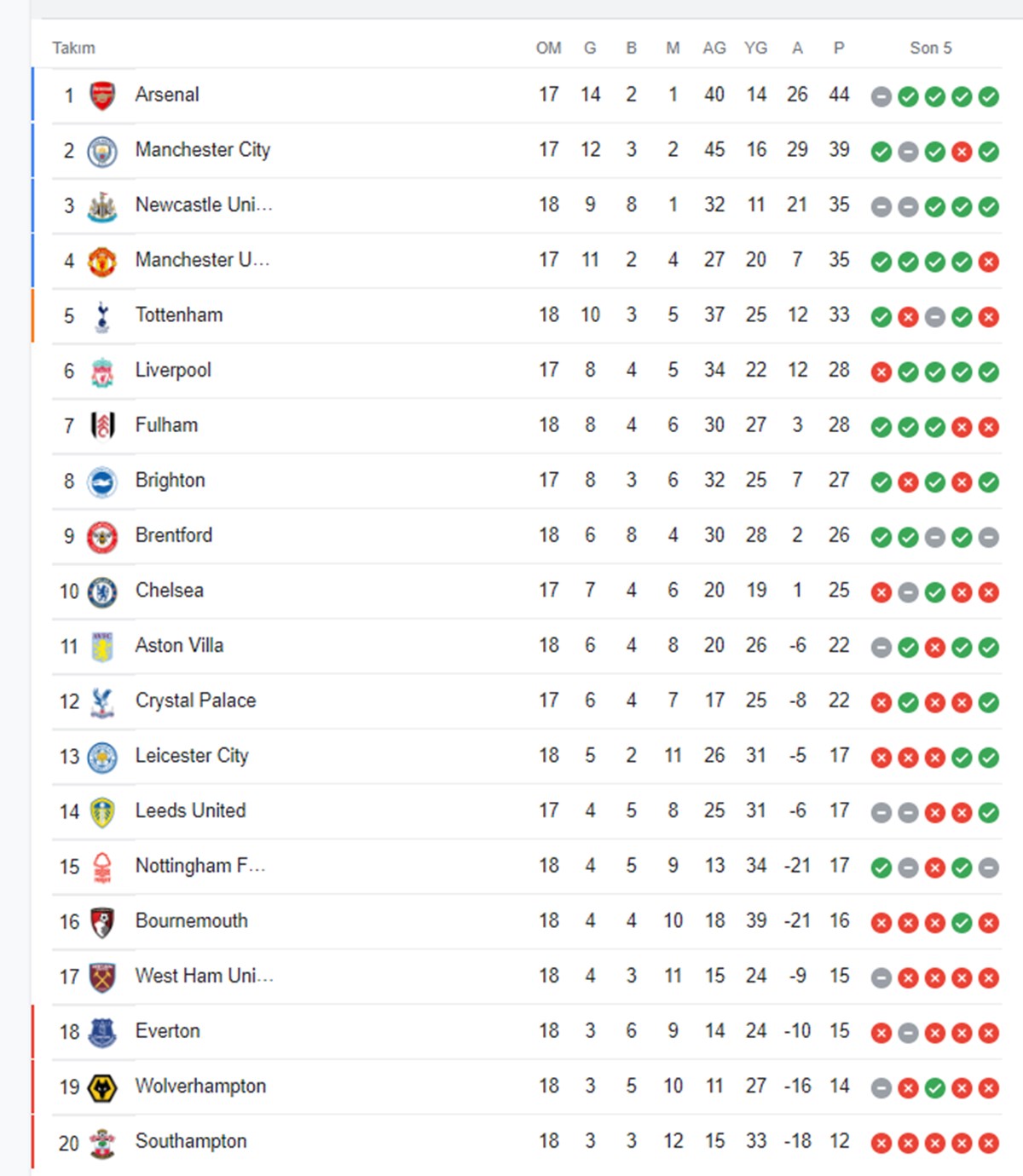Viewport: 1023px width, 1176px height.
Task: Click the Chelsea club crest
Action: pyautogui.click(x=102, y=591)
